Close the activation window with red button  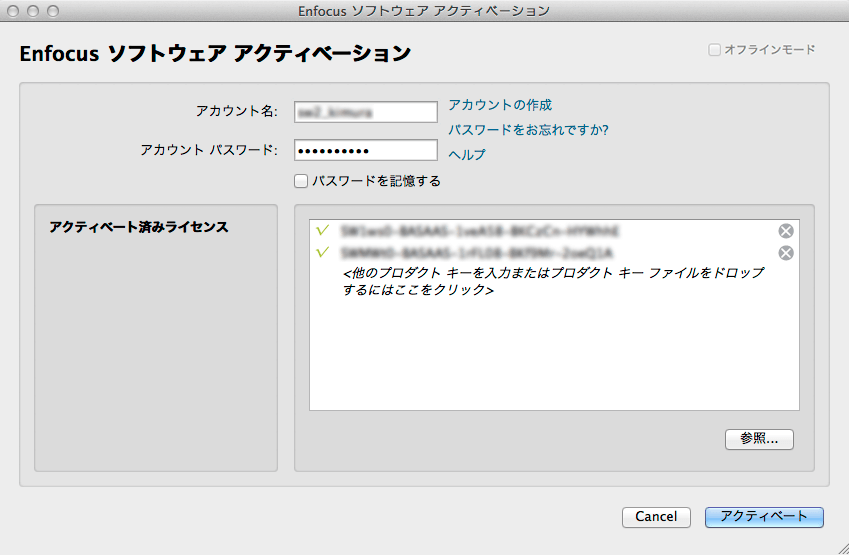coord(13,11)
